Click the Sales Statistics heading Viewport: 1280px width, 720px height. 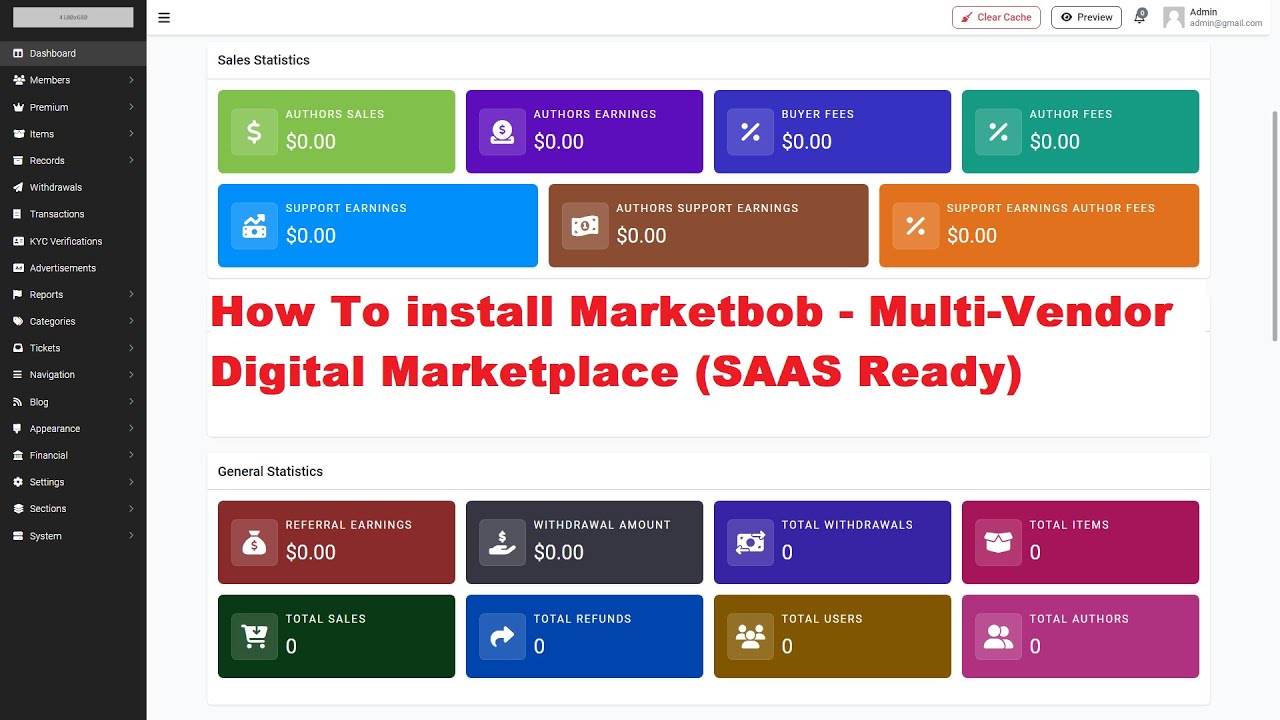click(x=264, y=60)
